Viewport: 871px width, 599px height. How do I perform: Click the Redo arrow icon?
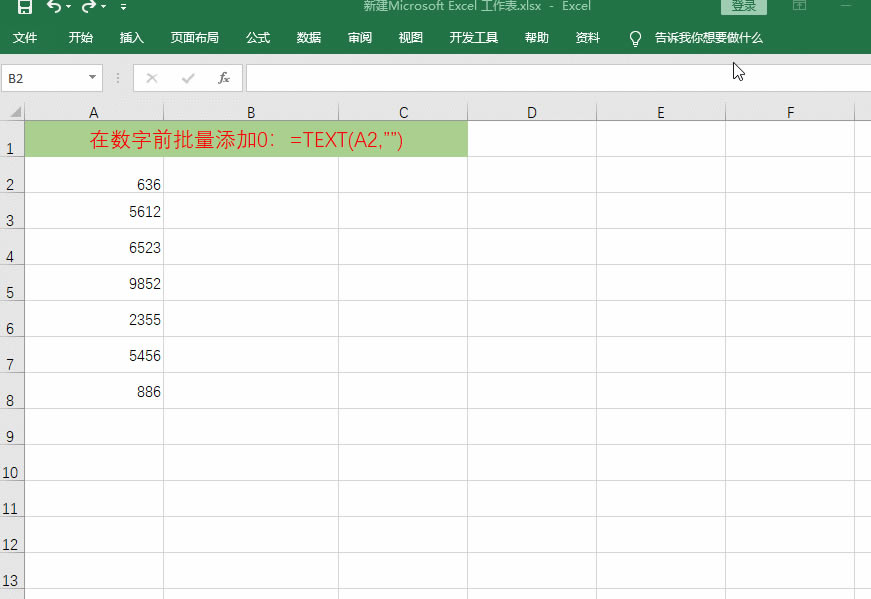tap(88, 7)
